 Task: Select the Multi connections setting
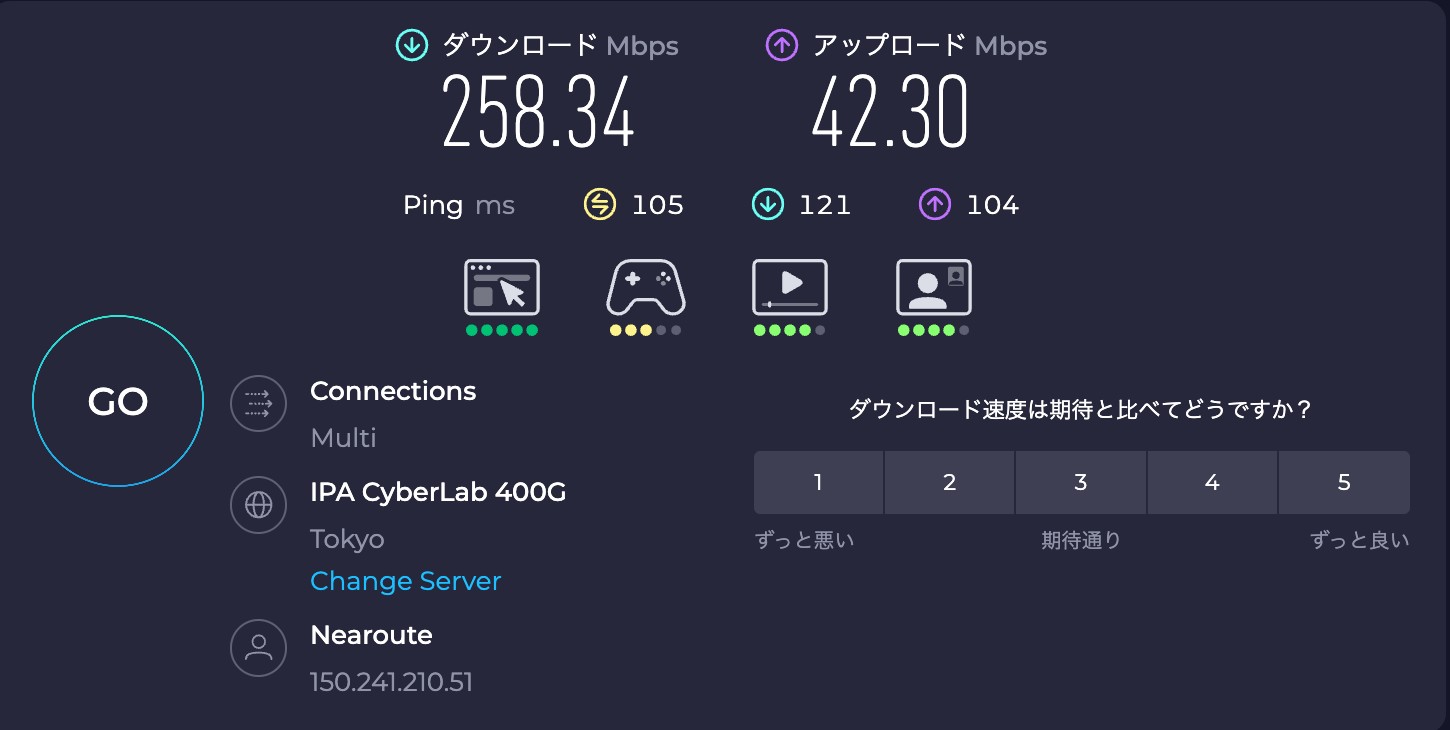[x=343, y=438]
